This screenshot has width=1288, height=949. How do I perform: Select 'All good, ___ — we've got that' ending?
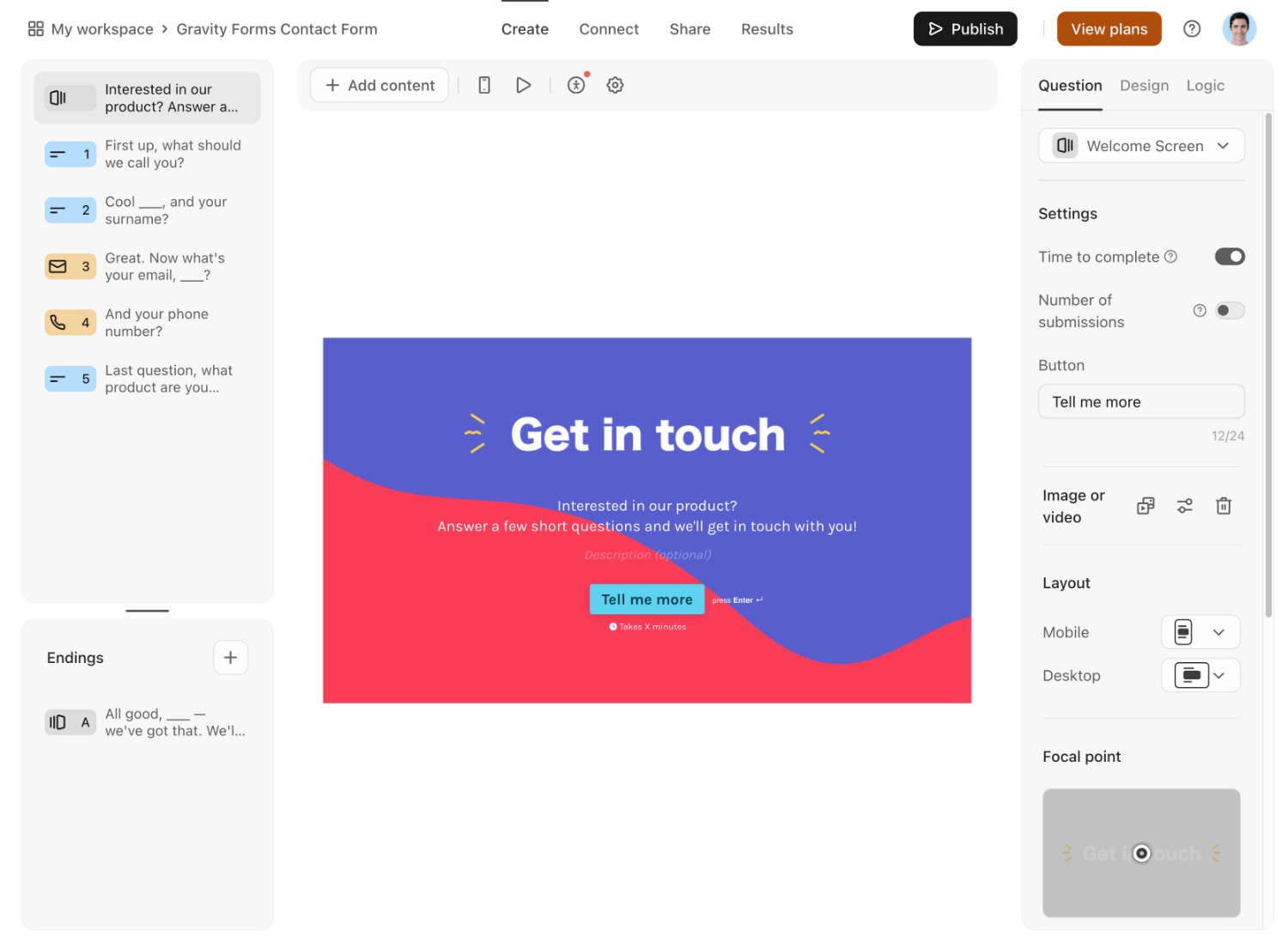click(x=175, y=722)
